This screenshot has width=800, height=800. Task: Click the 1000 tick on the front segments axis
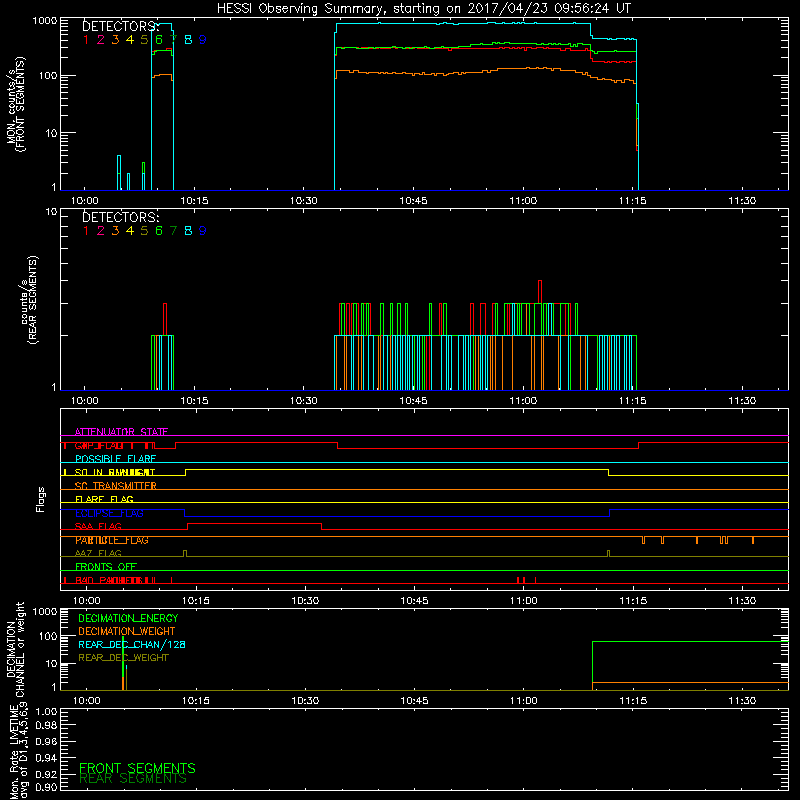click(x=45, y=21)
